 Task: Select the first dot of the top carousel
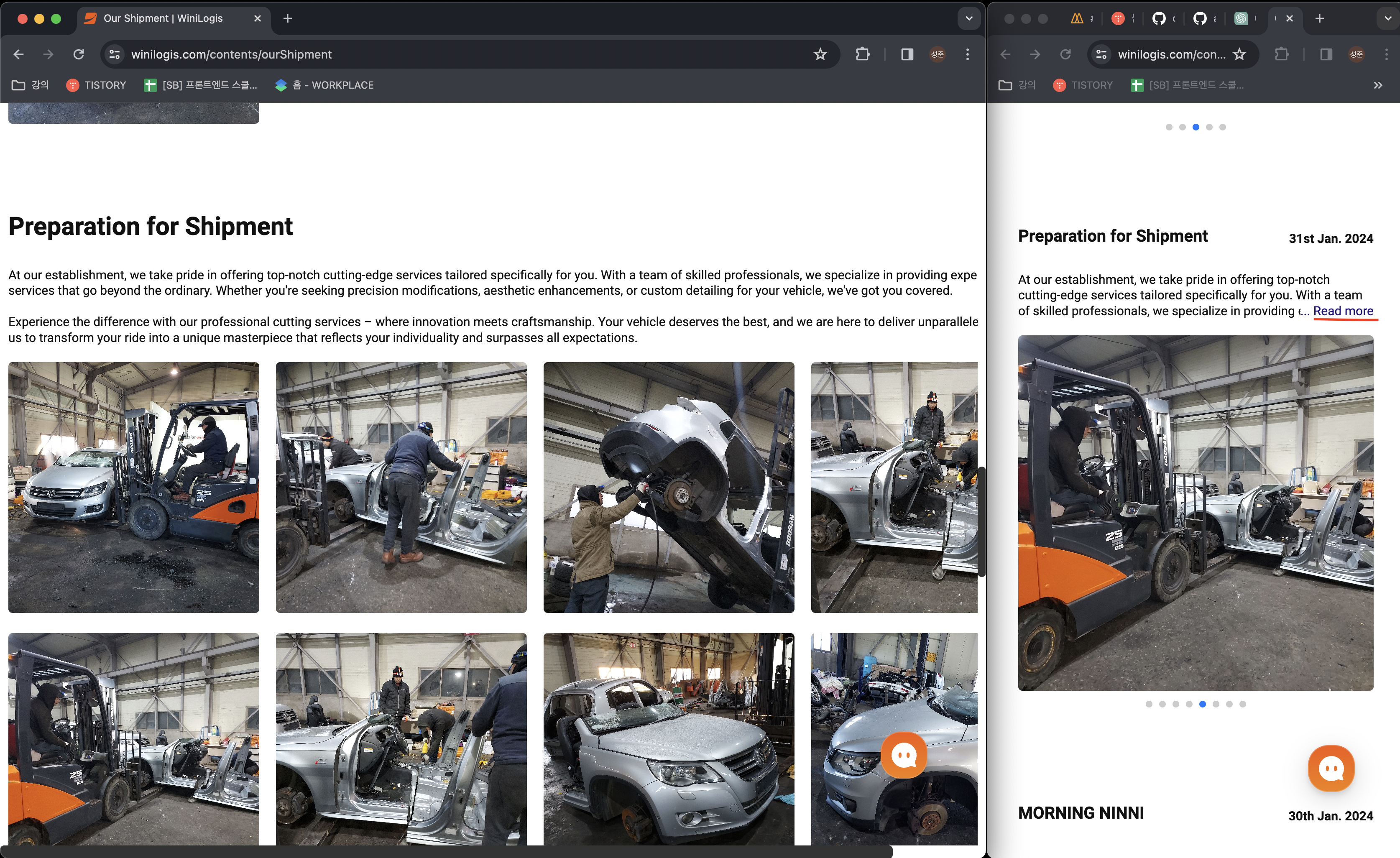coord(1169,127)
